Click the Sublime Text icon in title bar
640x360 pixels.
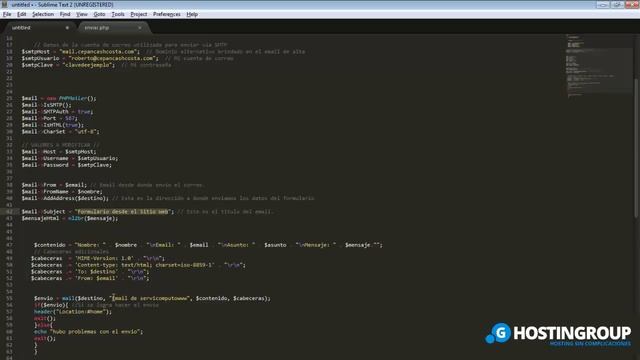pyautogui.click(x=4, y=4)
